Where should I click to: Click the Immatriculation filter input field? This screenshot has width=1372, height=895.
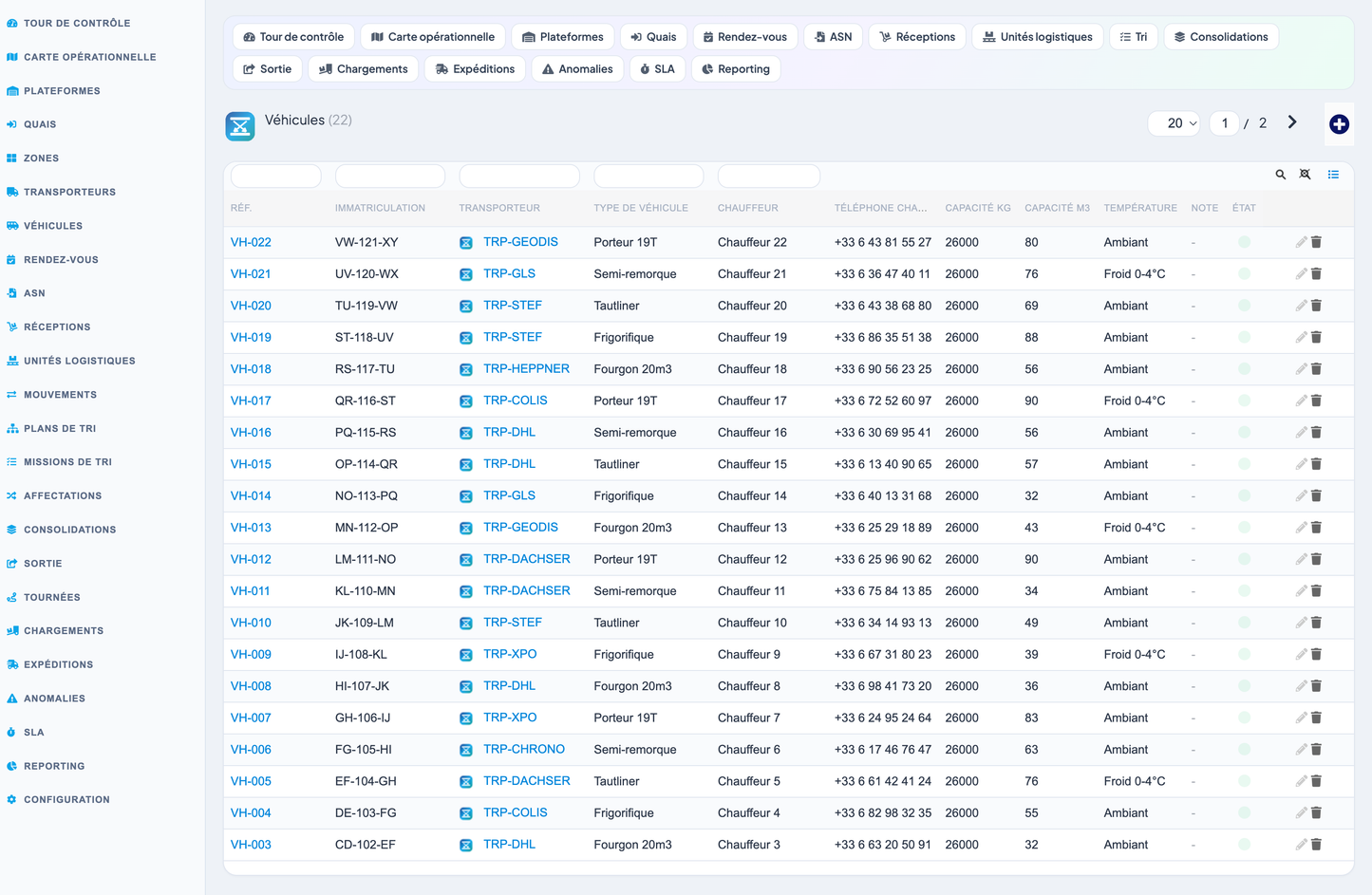pos(390,176)
